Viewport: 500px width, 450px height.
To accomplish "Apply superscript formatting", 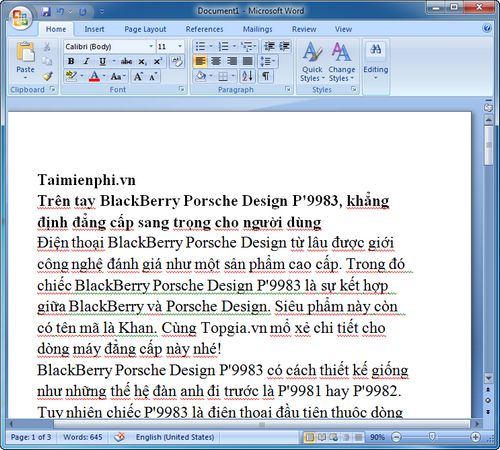I will [157, 61].
